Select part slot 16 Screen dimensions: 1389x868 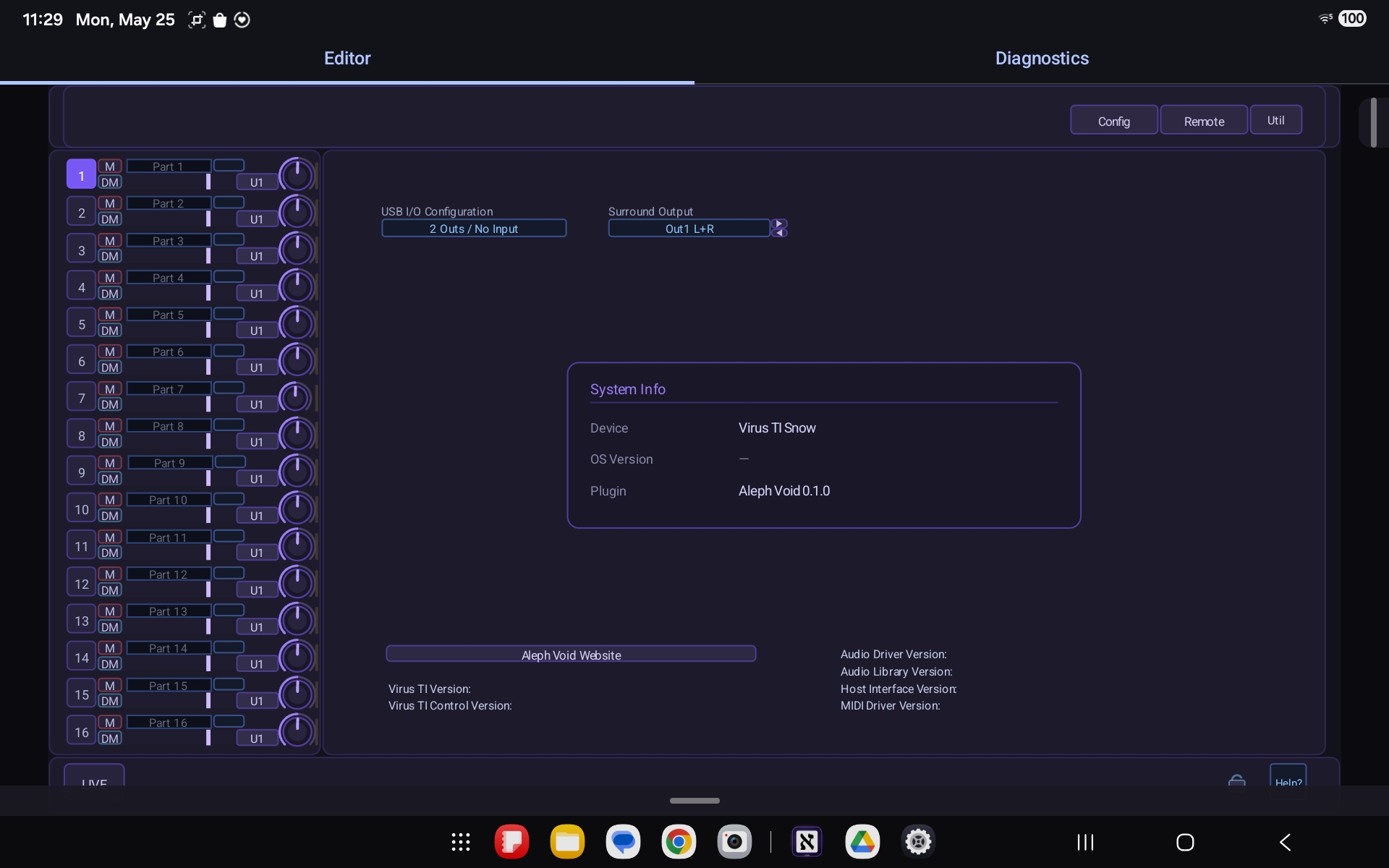pyautogui.click(x=81, y=732)
